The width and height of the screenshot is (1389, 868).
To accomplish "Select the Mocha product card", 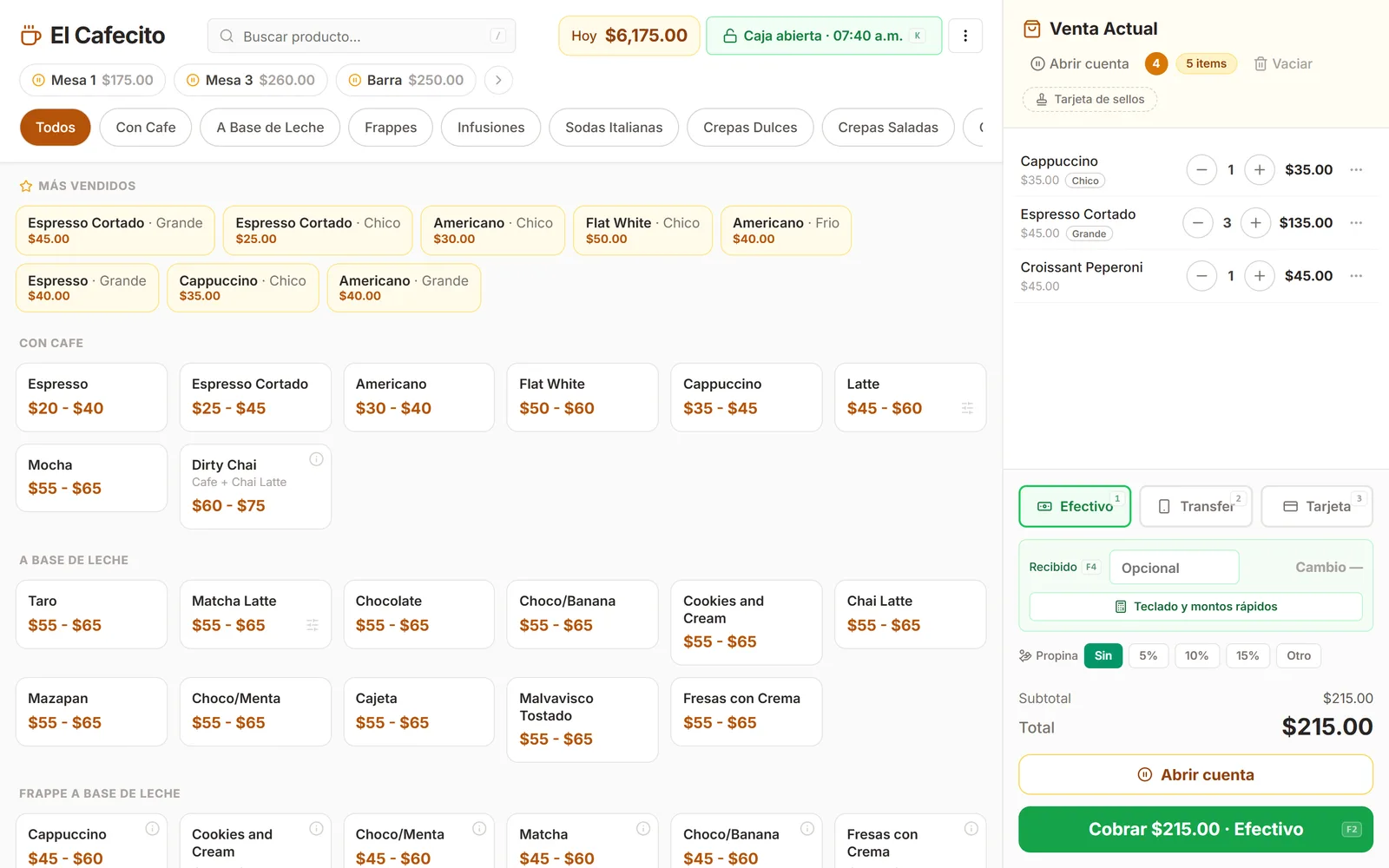I will coord(91,477).
